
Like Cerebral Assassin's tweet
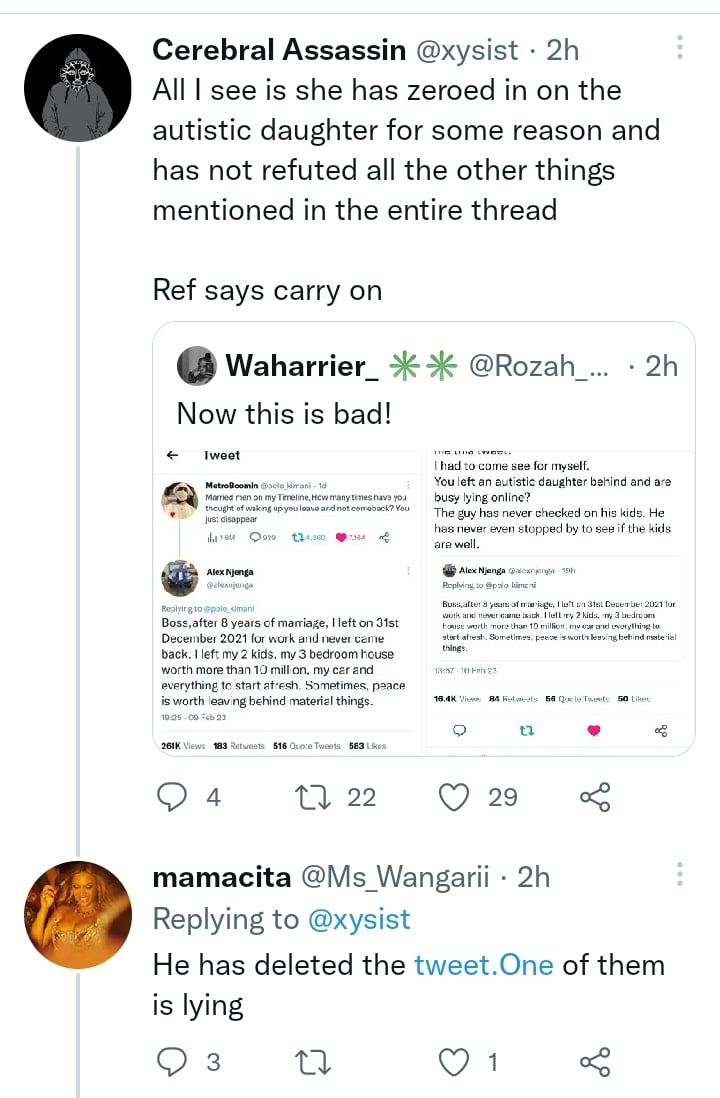tap(455, 796)
